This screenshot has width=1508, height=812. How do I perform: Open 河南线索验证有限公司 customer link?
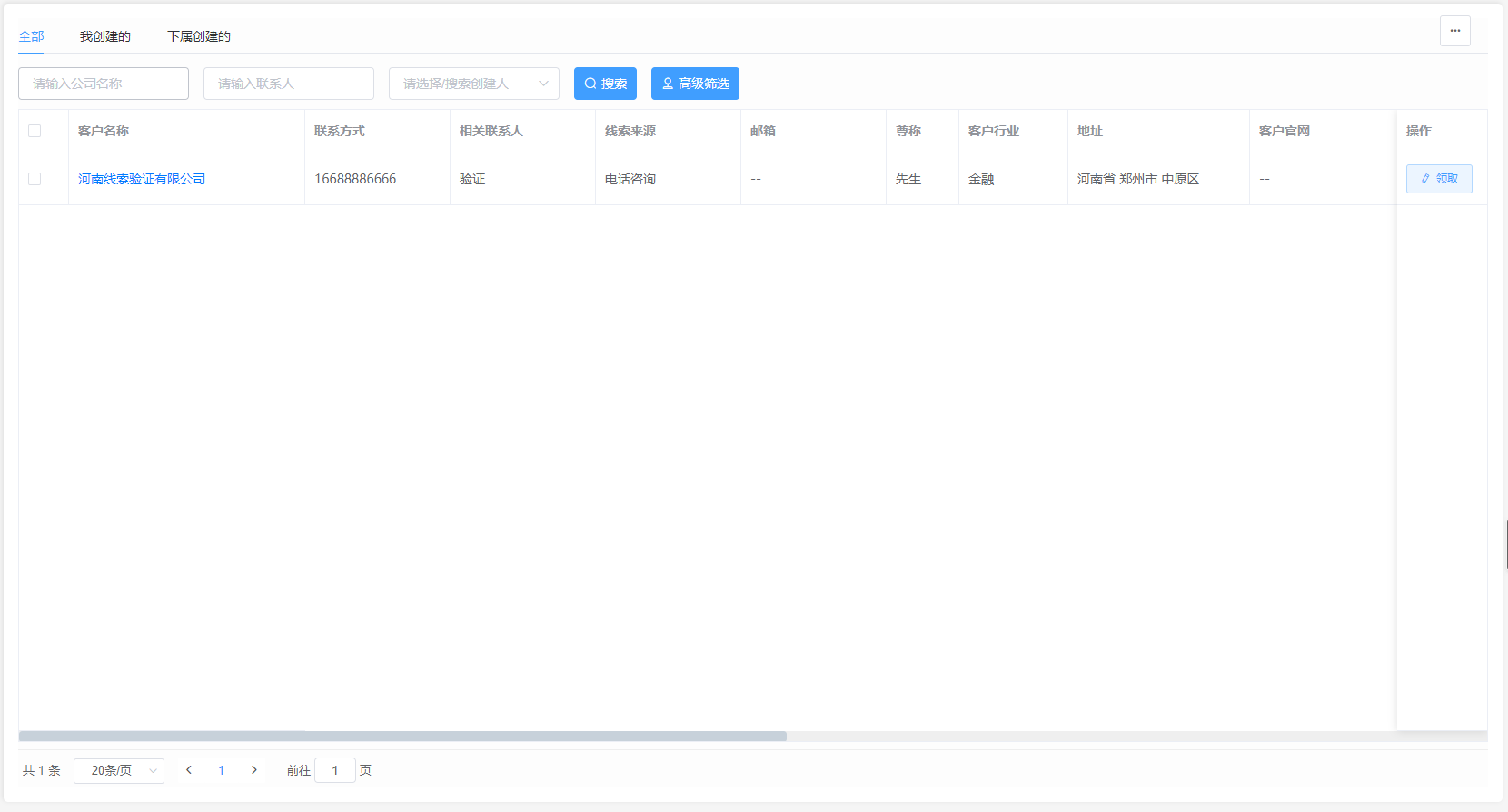click(142, 179)
